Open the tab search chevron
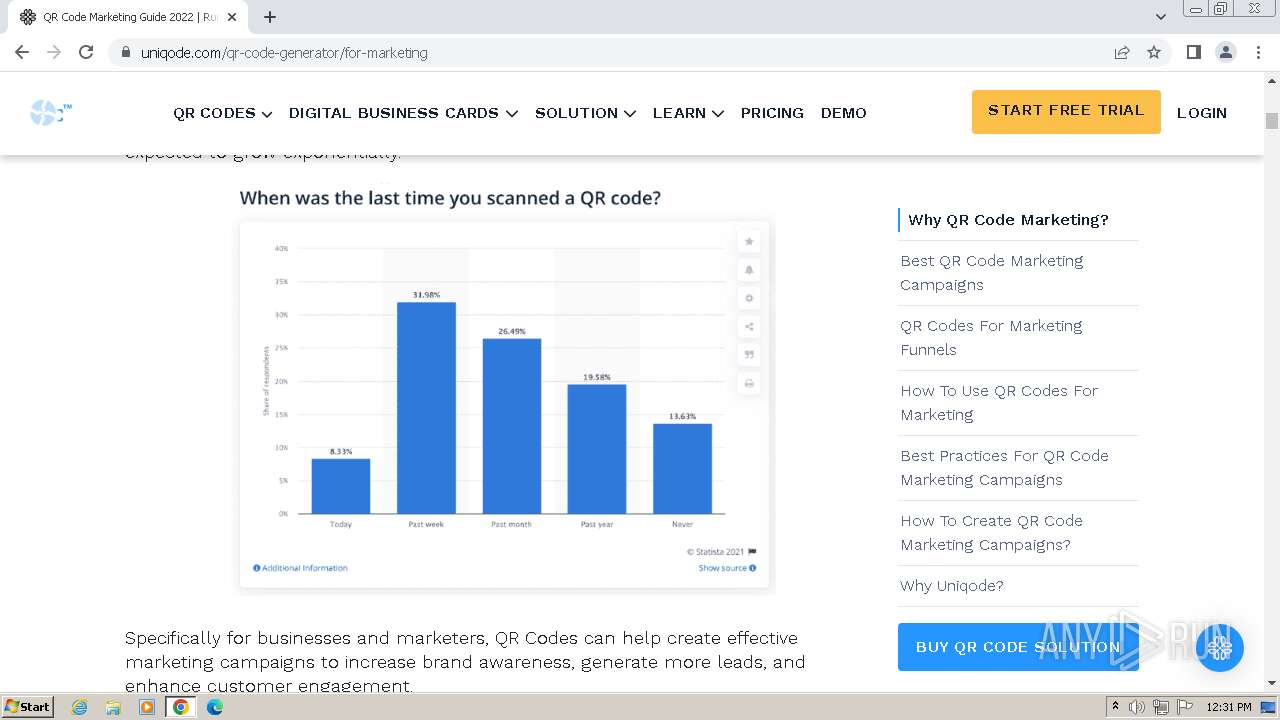This screenshot has height=720, width=1280. (1161, 17)
